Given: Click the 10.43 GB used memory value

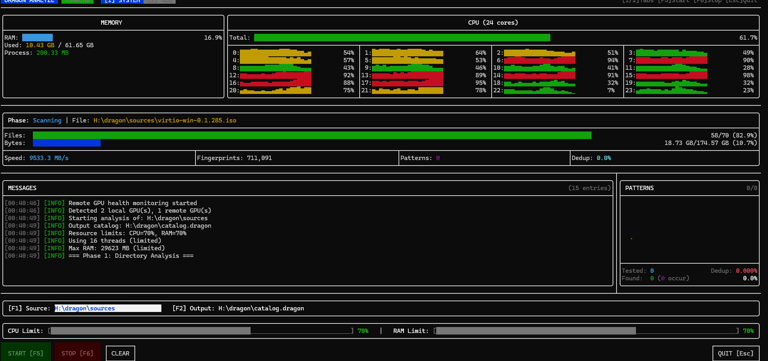Looking at the screenshot, I should [x=39, y=45].
